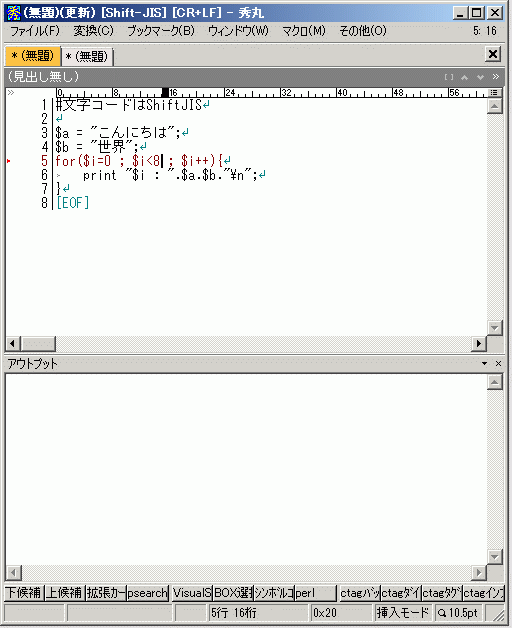Viewport: 512px width, 628px height.
Task: Click inside the empty output pane area
Action: point(246,469)
